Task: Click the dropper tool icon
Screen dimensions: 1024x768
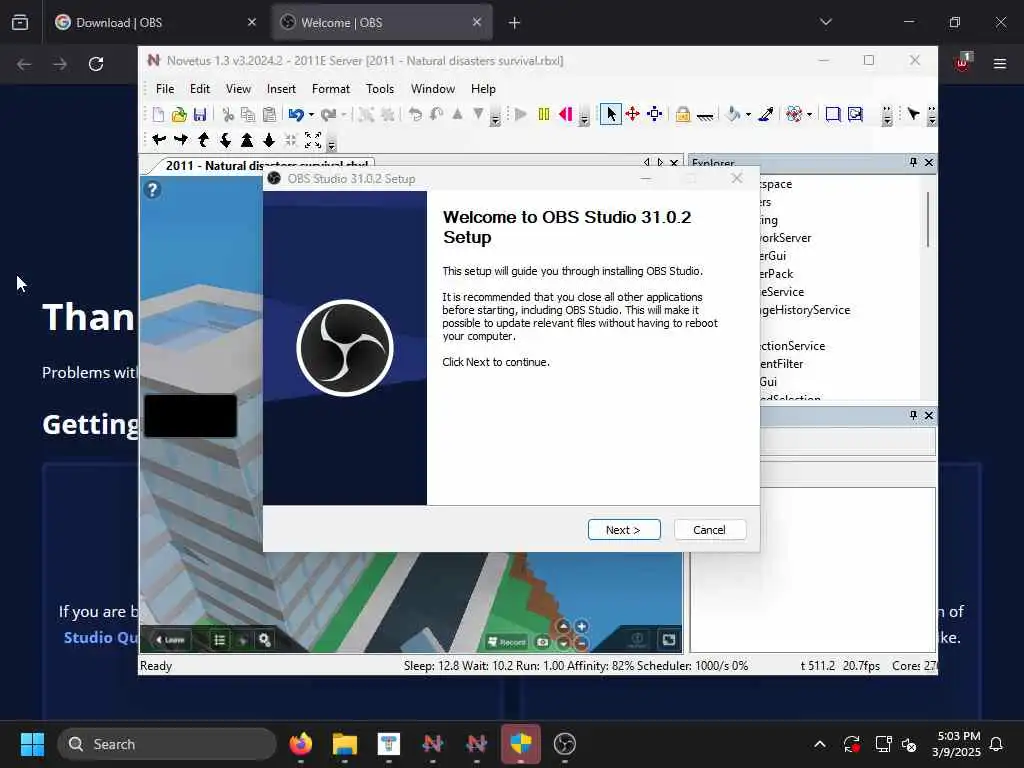Action: 766,115
